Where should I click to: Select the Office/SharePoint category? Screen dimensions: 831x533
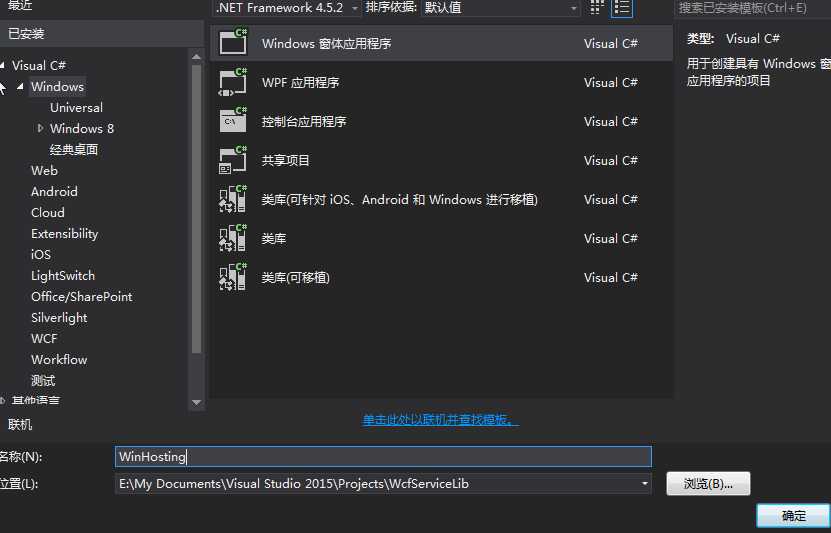[x=82, y=297]
